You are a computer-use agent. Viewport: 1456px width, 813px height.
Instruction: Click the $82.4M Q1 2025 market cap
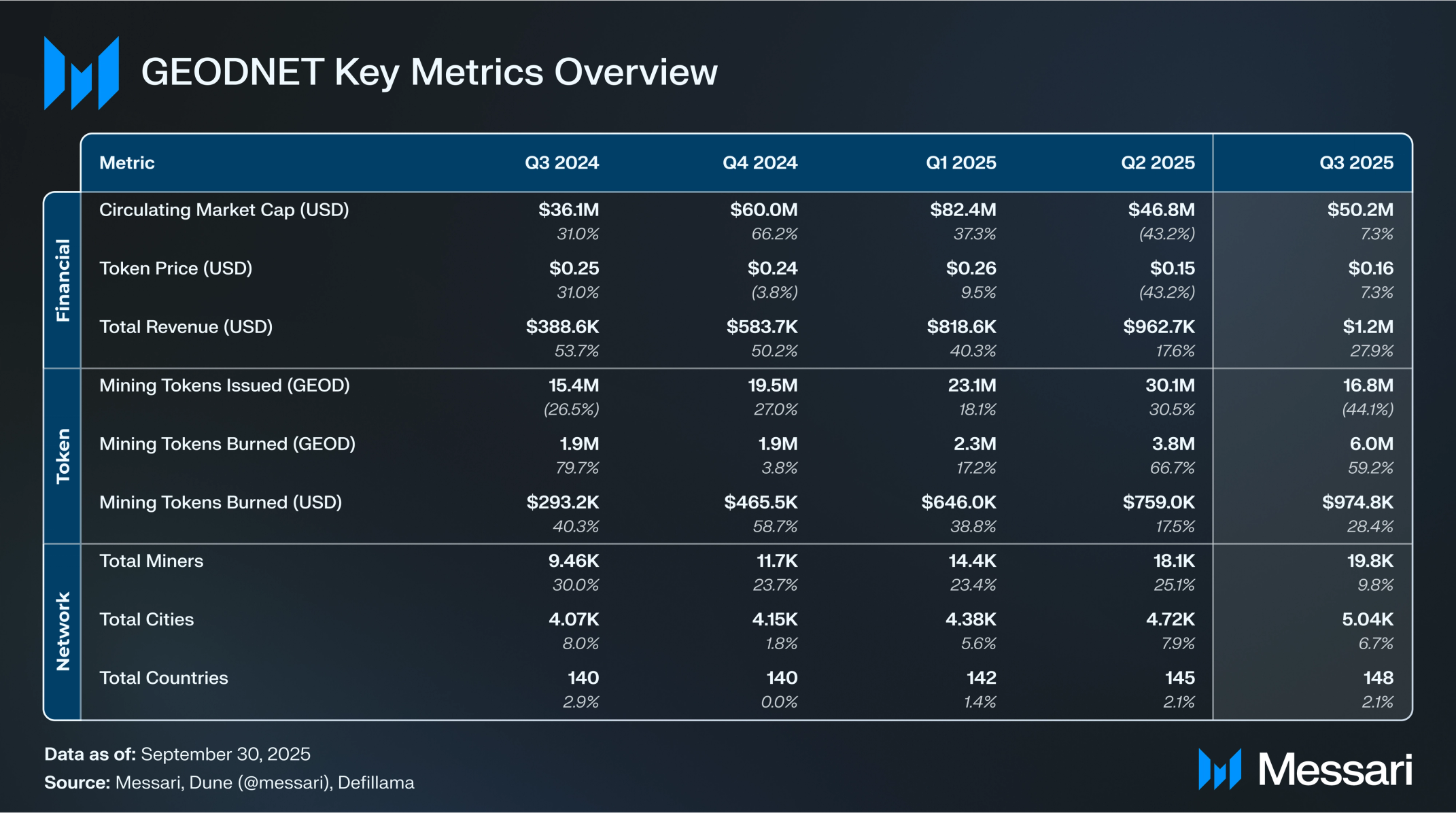[963, 210]
